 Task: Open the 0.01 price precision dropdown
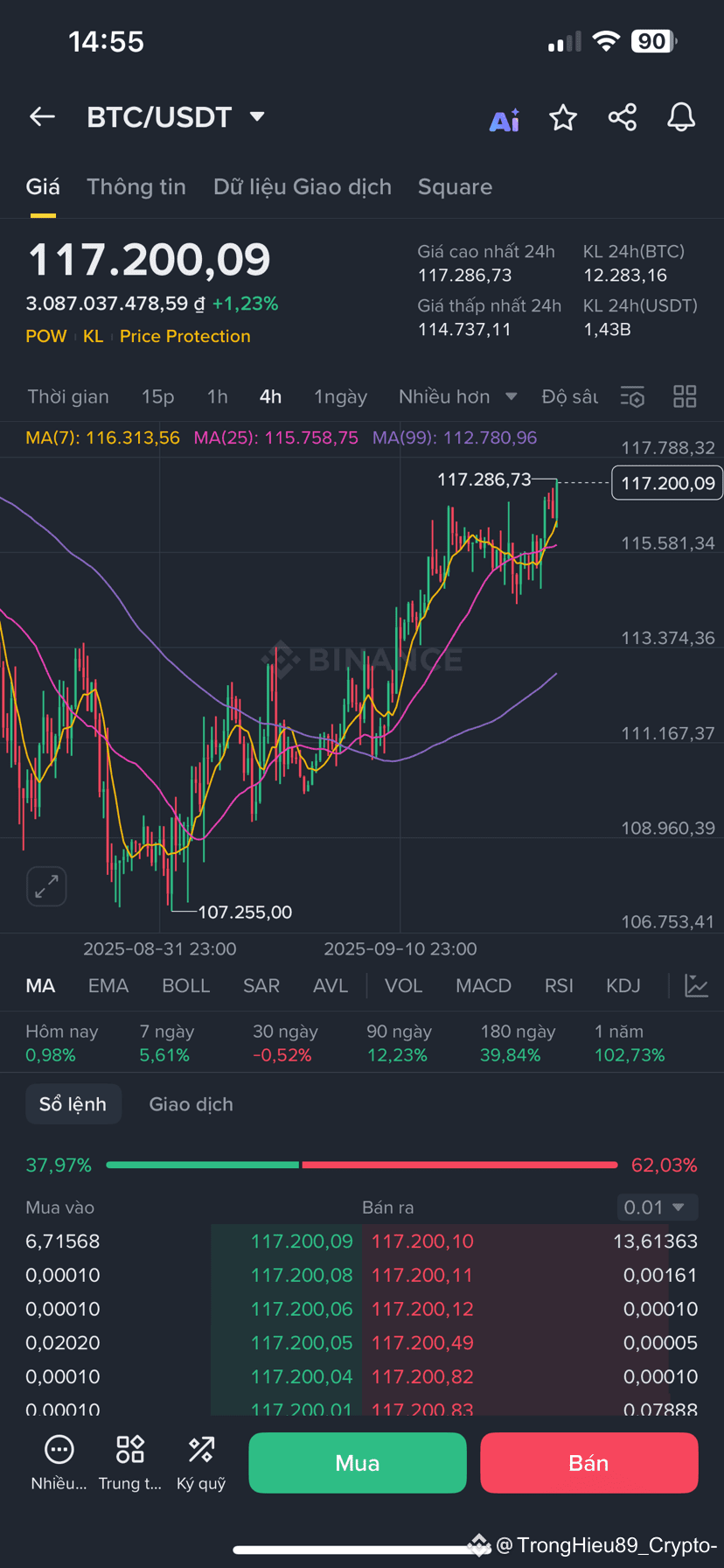pyautogui.click(x=658, y=1207)
